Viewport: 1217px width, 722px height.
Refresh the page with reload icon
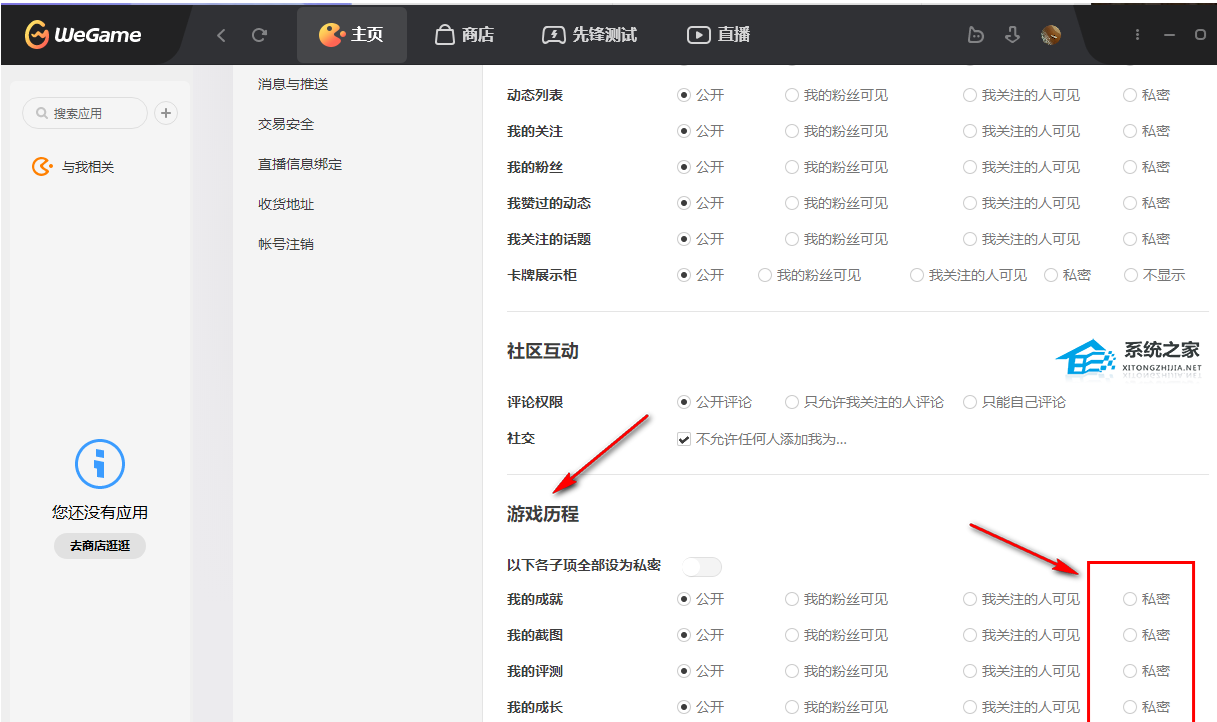click(x=259, y=35)
